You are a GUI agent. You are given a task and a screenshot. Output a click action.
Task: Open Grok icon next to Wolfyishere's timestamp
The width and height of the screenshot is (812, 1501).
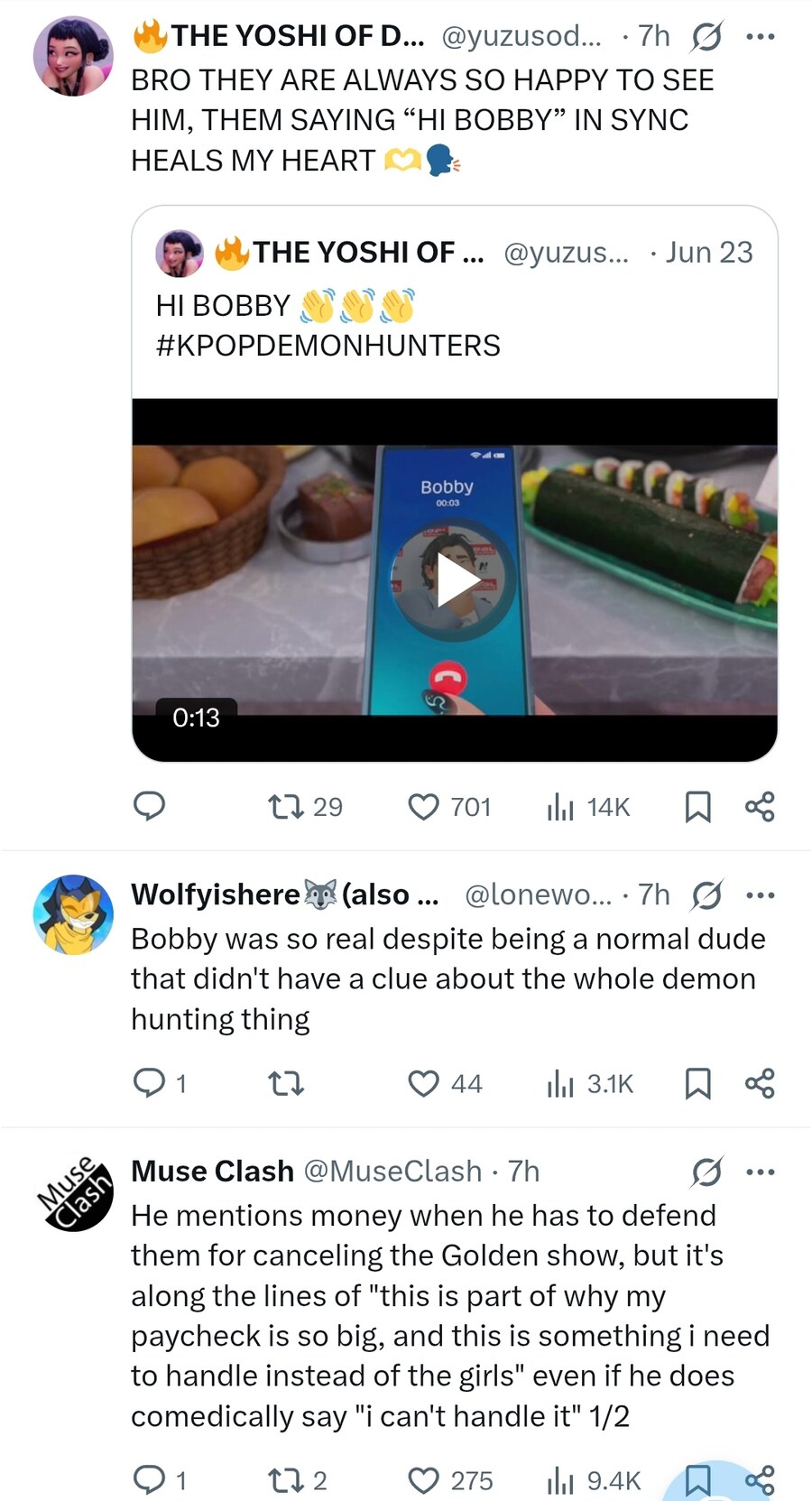[706, 895]
